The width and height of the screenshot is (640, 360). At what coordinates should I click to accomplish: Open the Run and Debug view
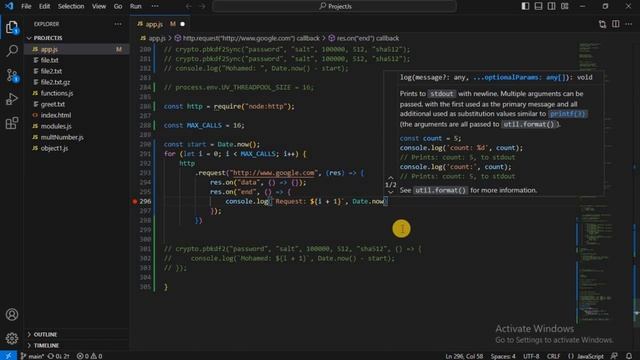click(x=12, y=99)
